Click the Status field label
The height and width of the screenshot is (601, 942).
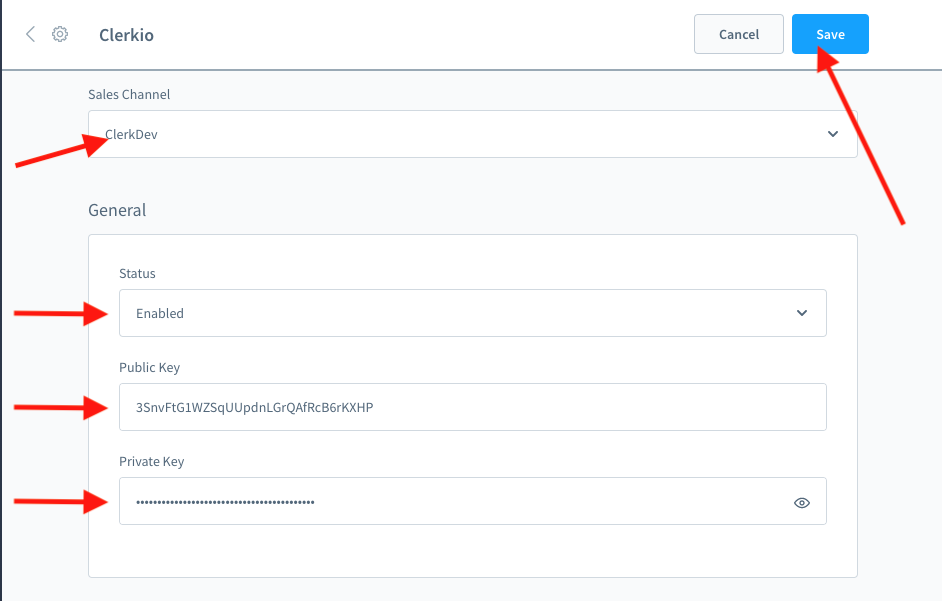(137, 273)
